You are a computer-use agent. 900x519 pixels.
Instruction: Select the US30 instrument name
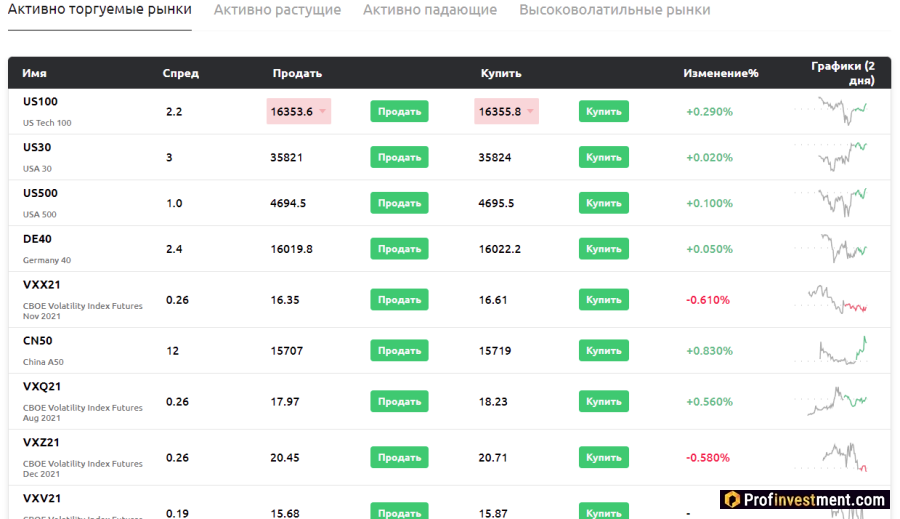37,148
